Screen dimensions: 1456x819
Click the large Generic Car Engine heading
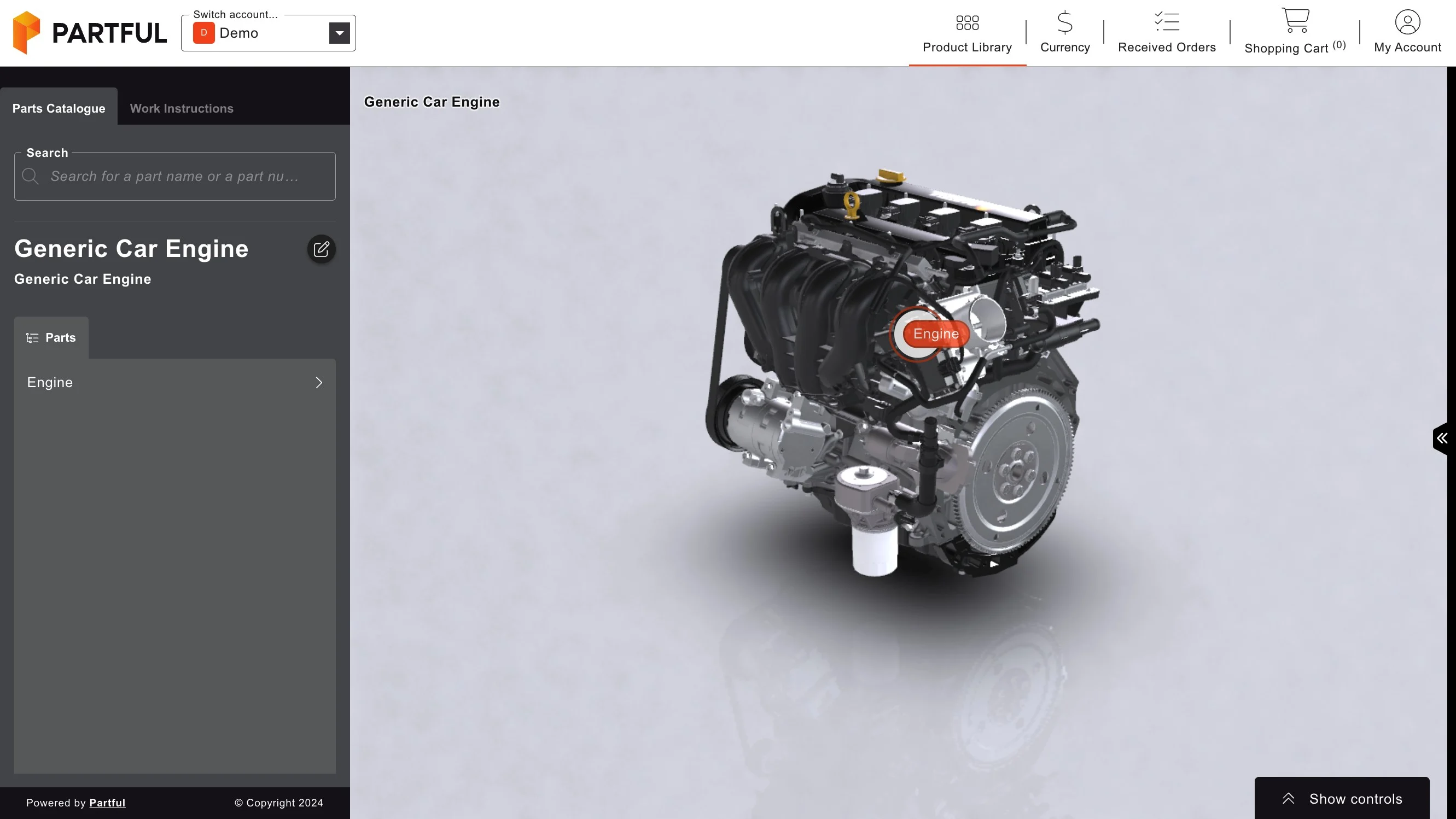pos(131,249)
